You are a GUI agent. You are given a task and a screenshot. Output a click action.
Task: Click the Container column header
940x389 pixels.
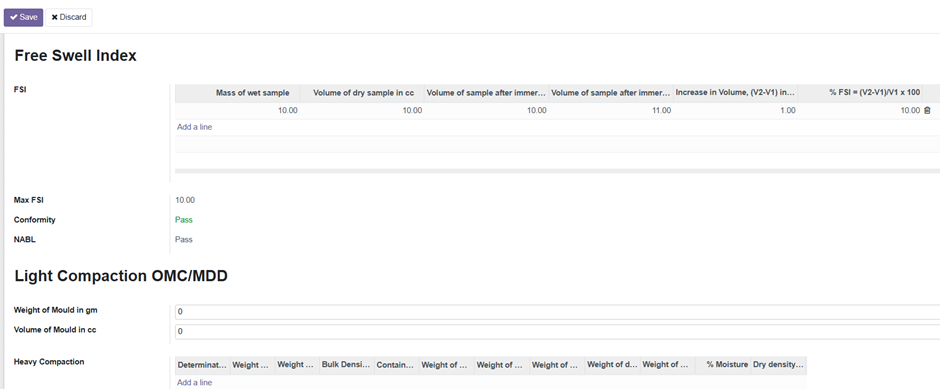396,364
